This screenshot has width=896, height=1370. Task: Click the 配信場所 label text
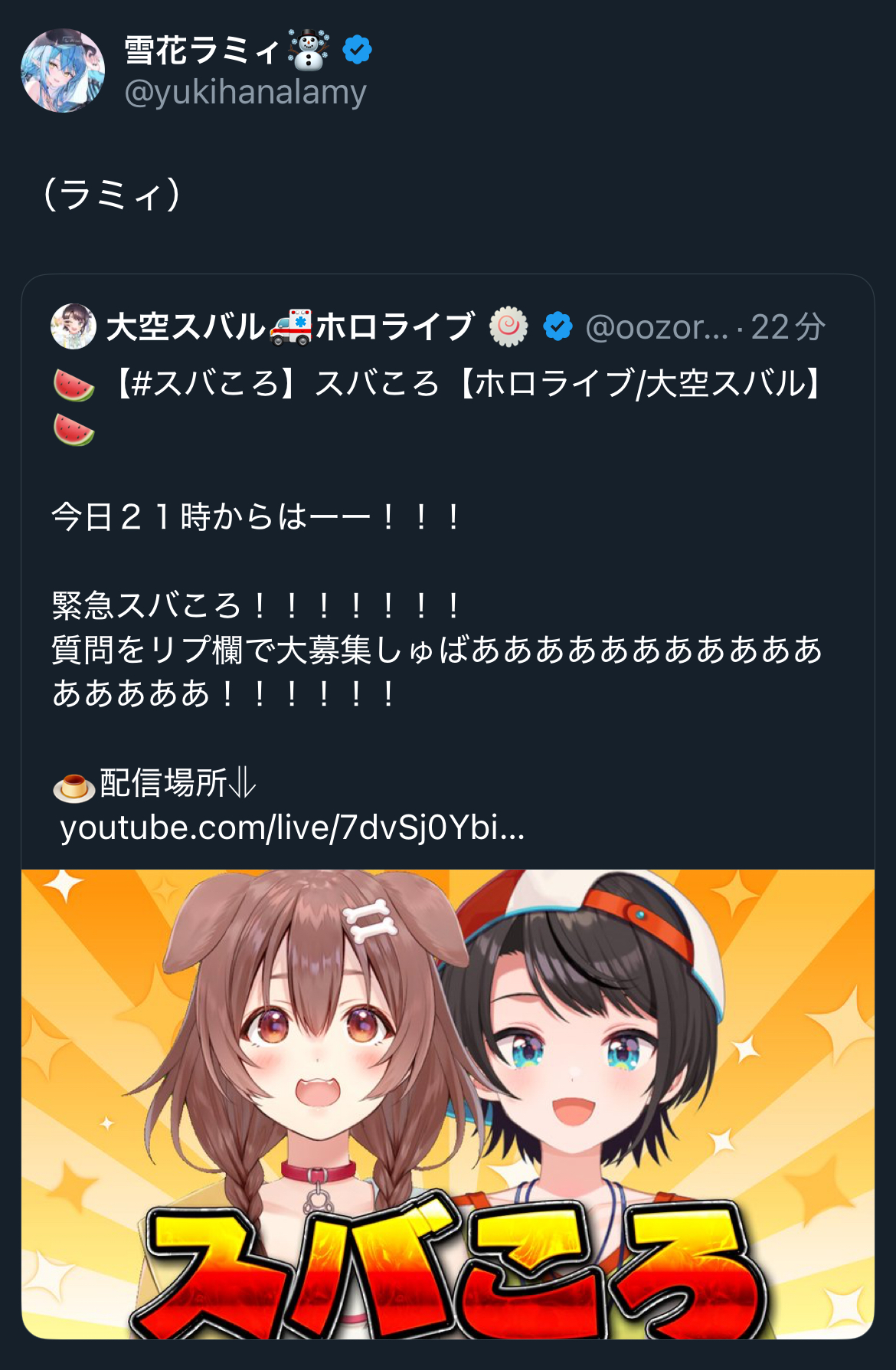(164, 784)
